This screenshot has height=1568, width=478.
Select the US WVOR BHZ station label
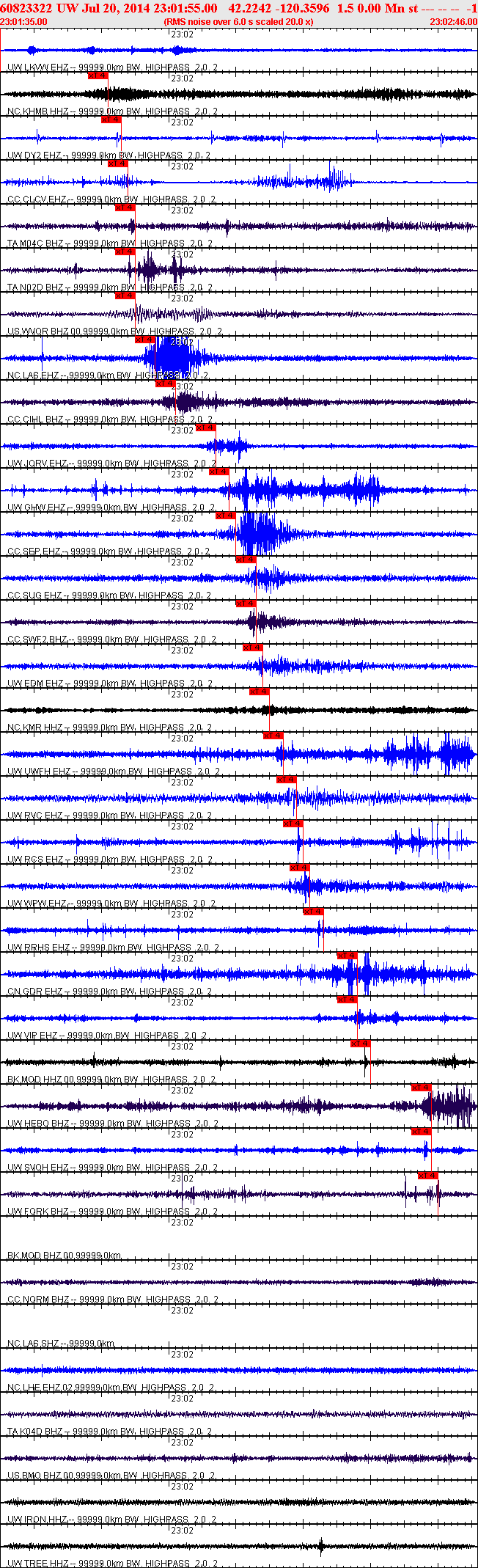click(x=114, y=331)
